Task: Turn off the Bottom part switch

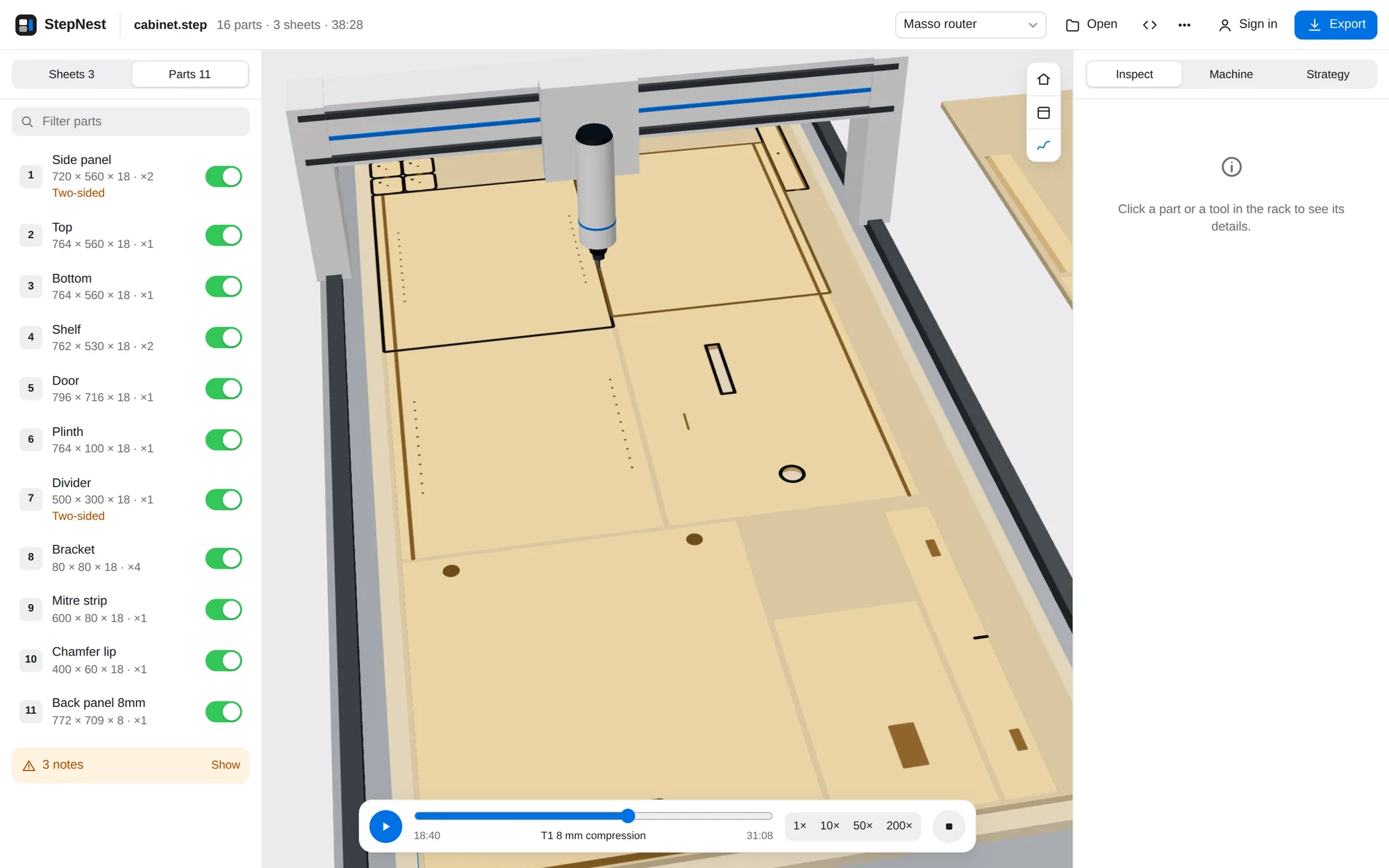Action: tap(224, 286)
